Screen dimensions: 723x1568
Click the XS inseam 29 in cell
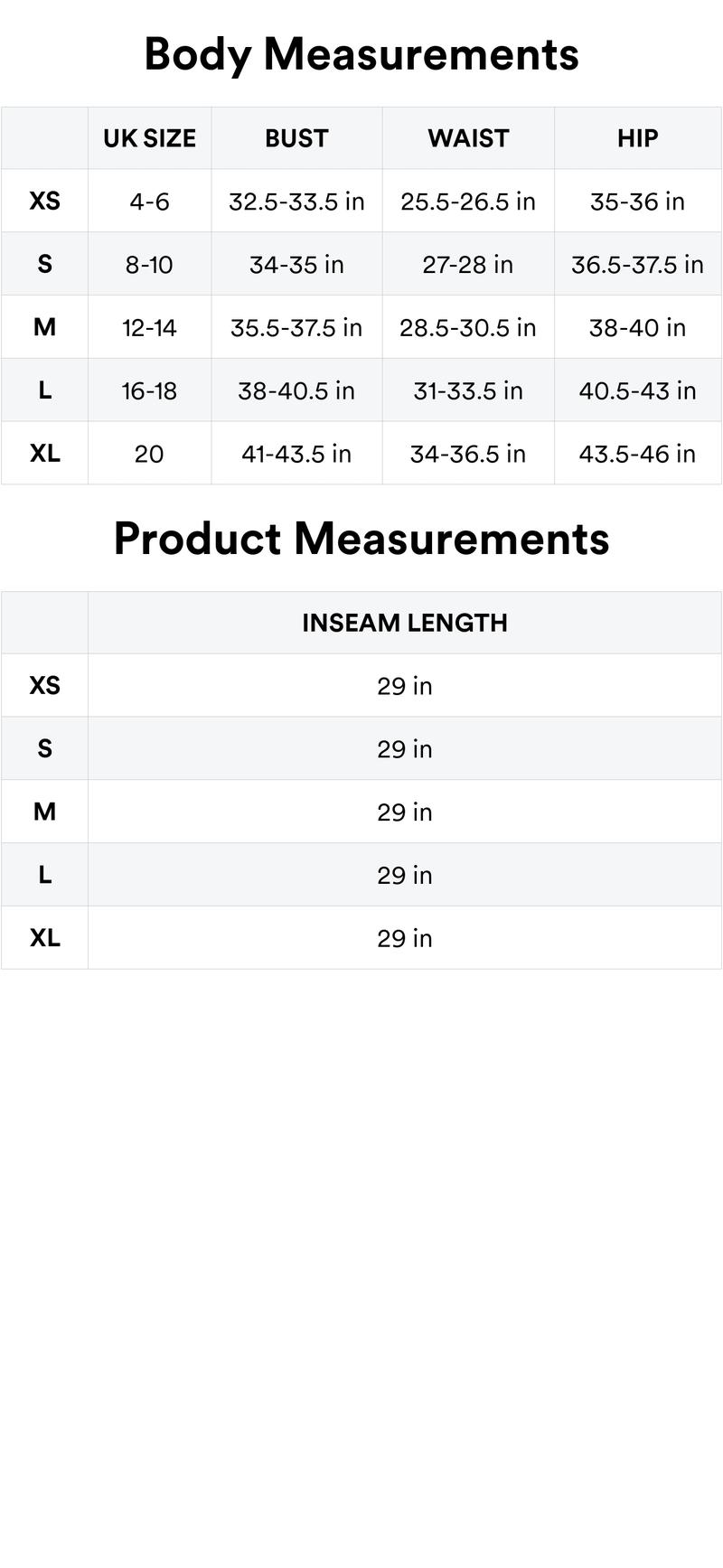coord(405,686)
